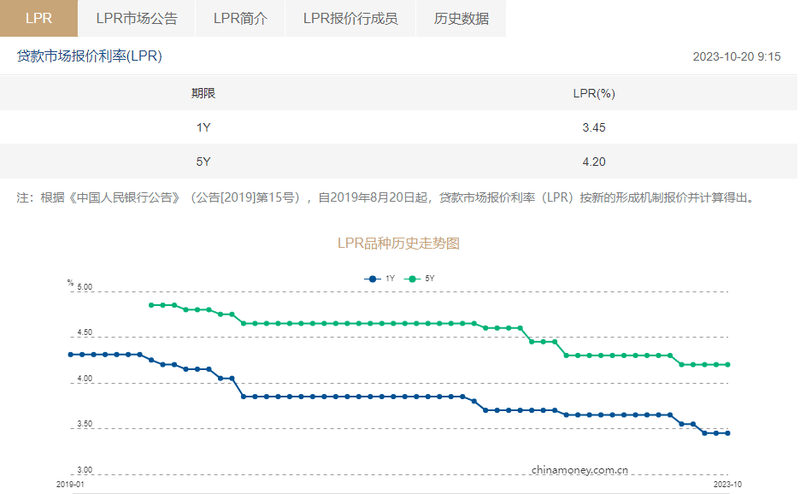Select the active LPR tab
The image size is (800, 494).
[x=39, y=18]
